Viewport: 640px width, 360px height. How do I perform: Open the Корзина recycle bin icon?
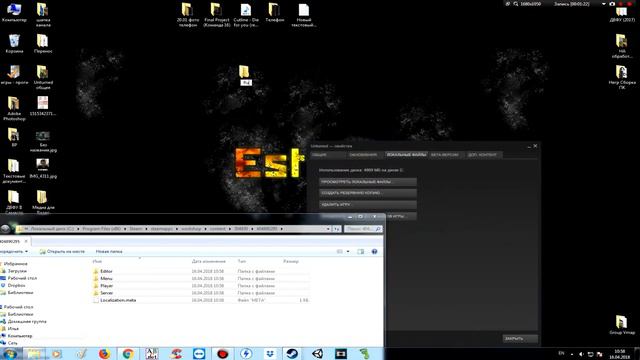point(14,44)
